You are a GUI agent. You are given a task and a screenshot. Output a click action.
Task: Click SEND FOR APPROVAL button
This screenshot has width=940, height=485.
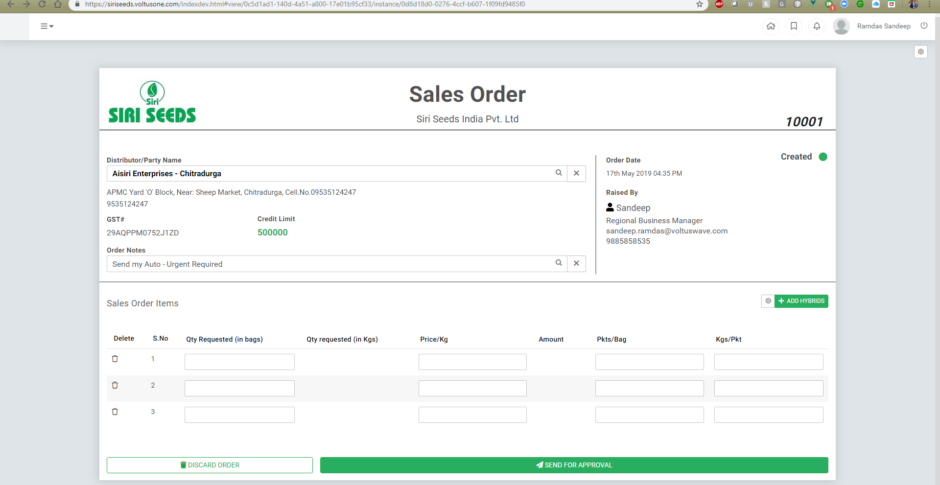(573, 465)
